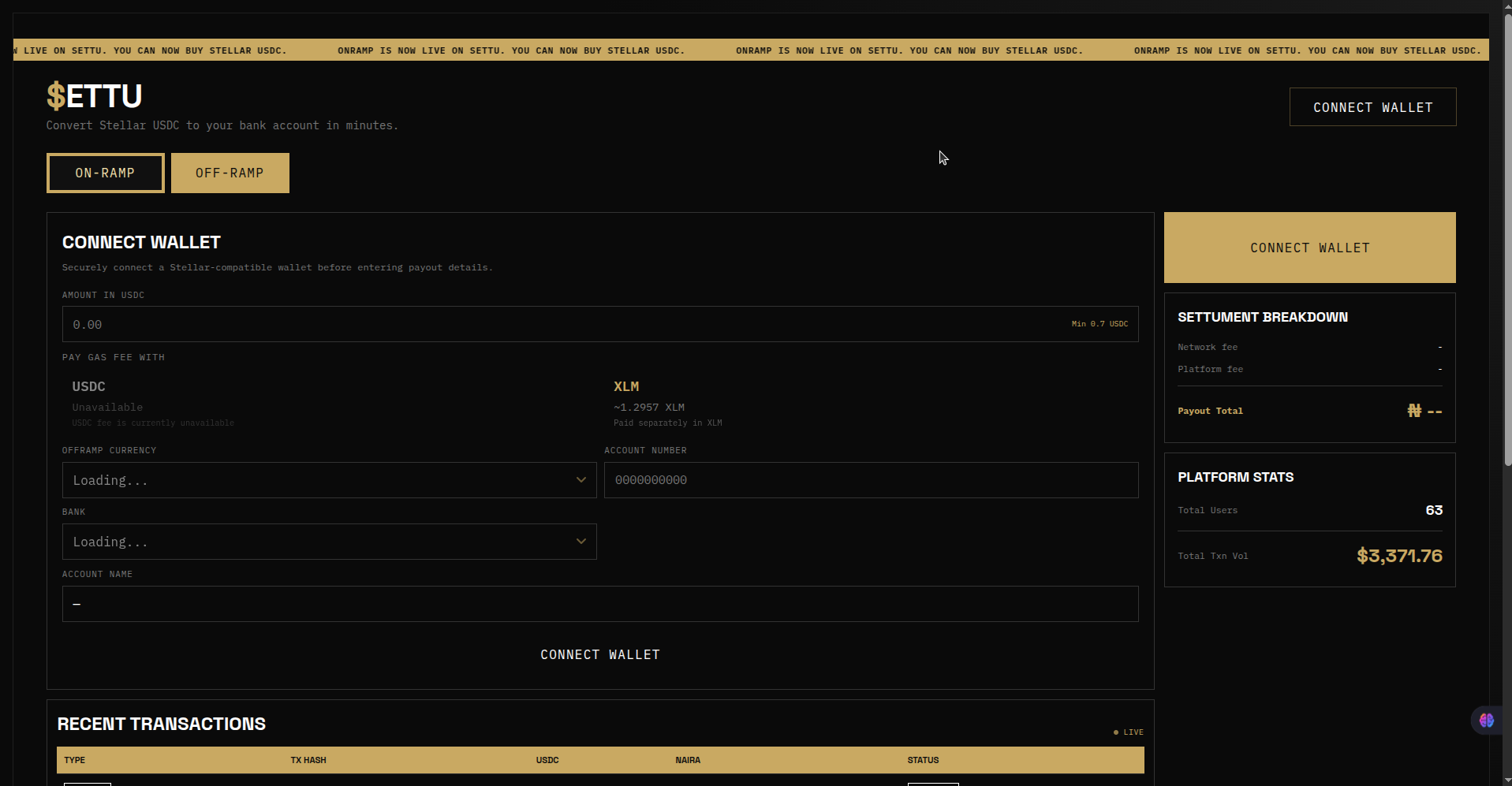The height and width of the screenshot is (786, 1512).
Task: Click the Min 0.7 USDC hint
Action: pos(1099,324)
